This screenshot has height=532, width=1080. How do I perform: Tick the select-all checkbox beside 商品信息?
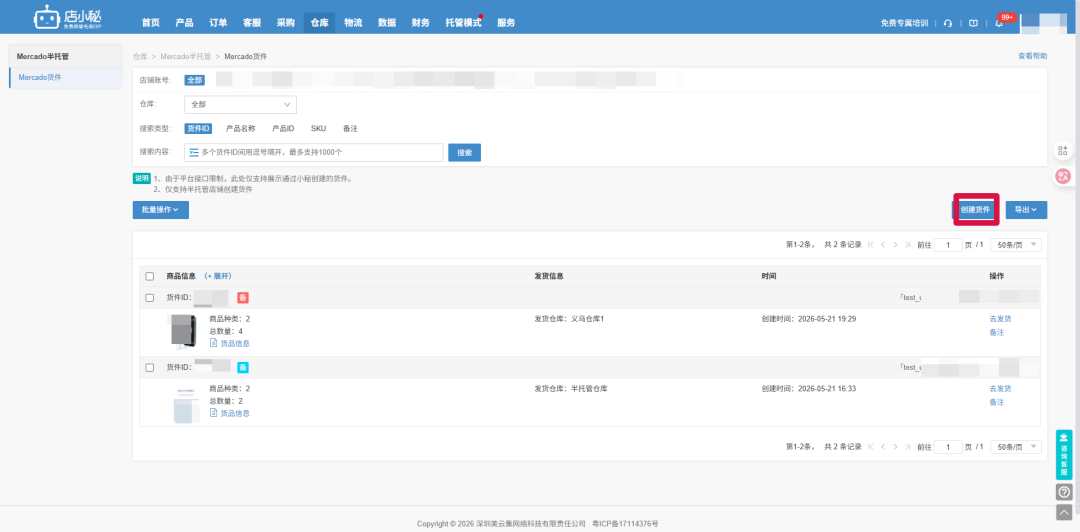(149, 276)
